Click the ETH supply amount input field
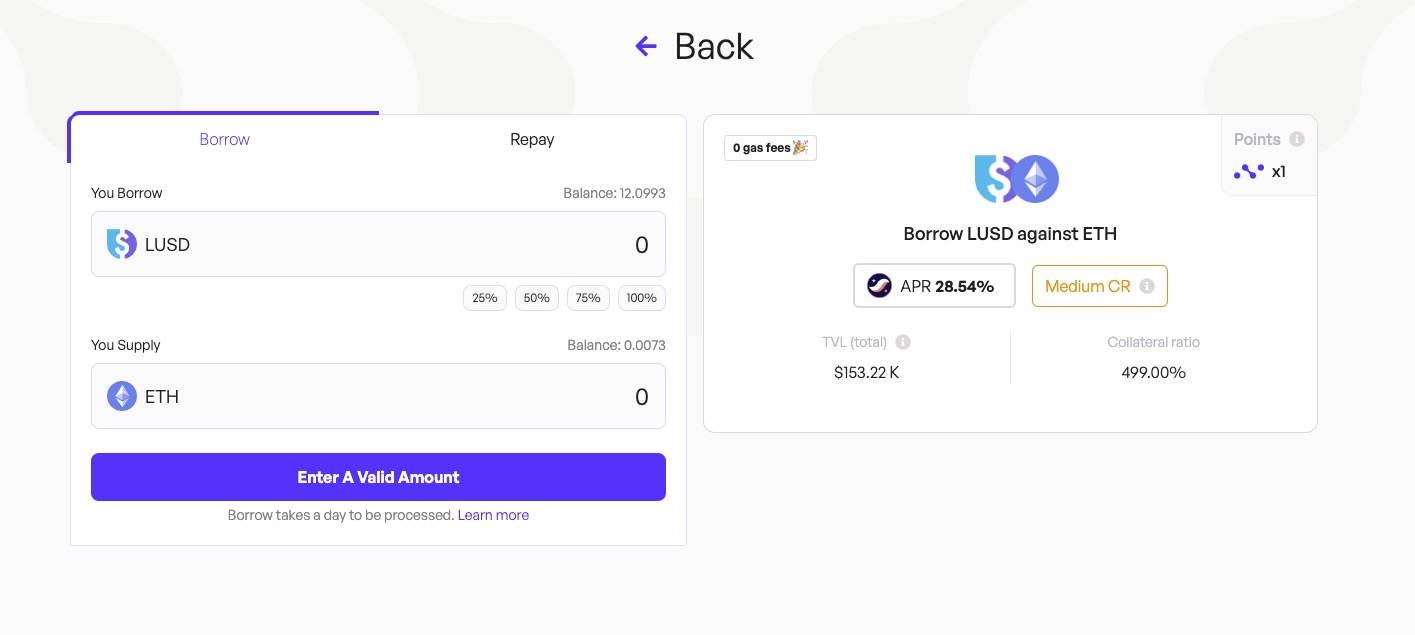Viewport: 1415px width, 635px height. [450, 397]
